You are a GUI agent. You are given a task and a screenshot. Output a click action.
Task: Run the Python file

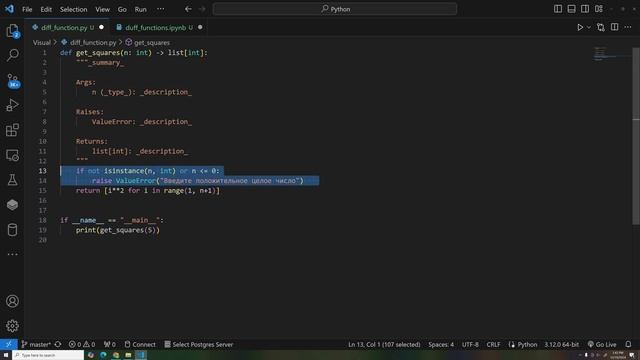pos(580,27)
